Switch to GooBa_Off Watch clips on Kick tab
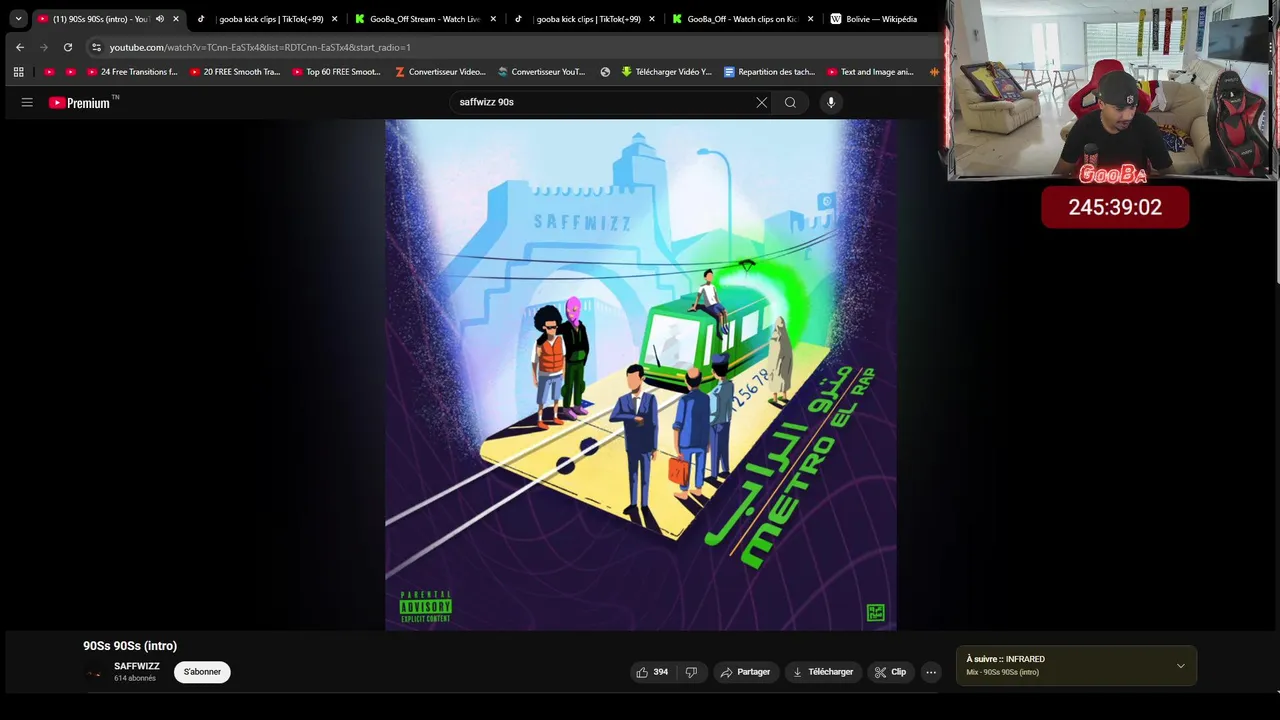 [742, 19]
